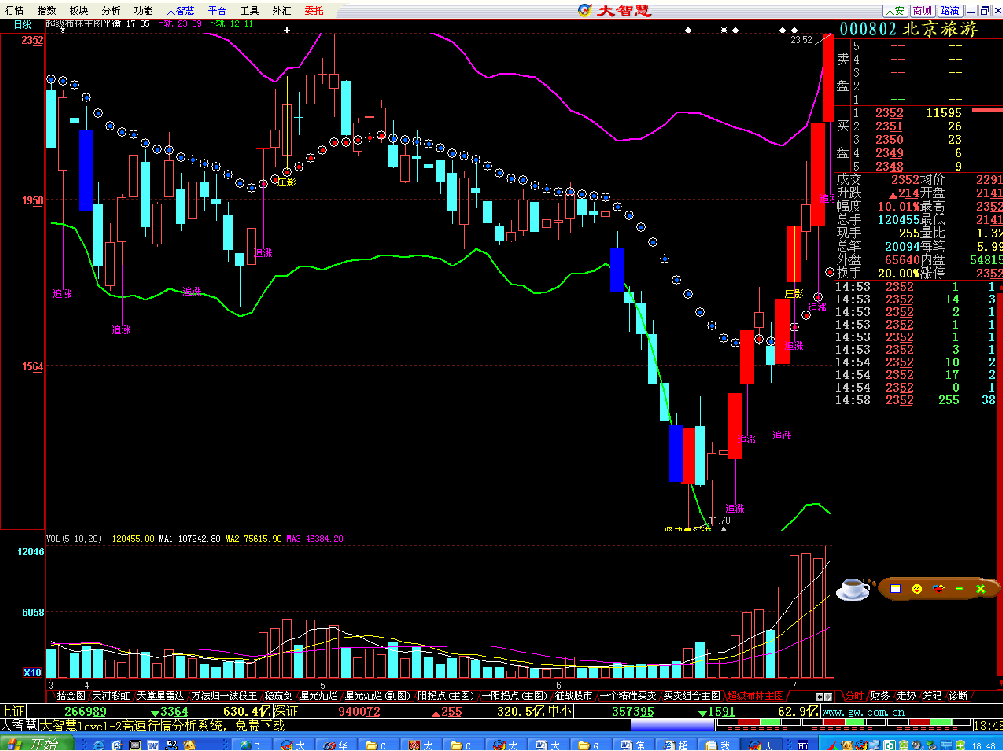The image size is (1003, 751).
Task: Open the 功能 menu
Action: [143, 10]
